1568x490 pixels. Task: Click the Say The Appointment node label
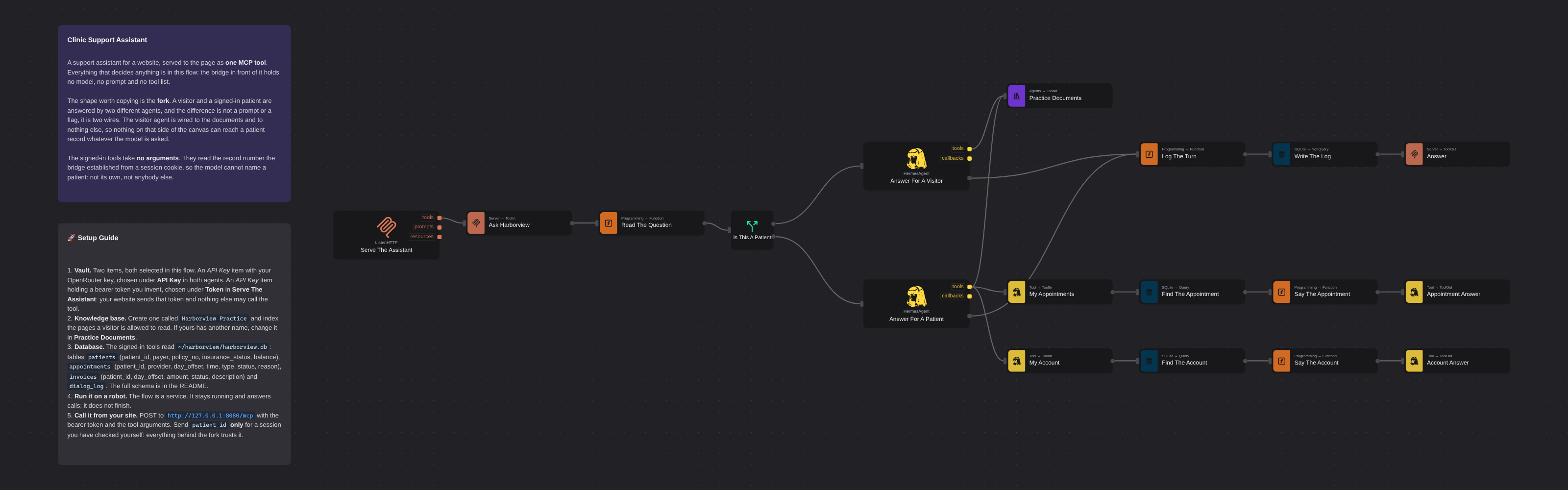1322,294
